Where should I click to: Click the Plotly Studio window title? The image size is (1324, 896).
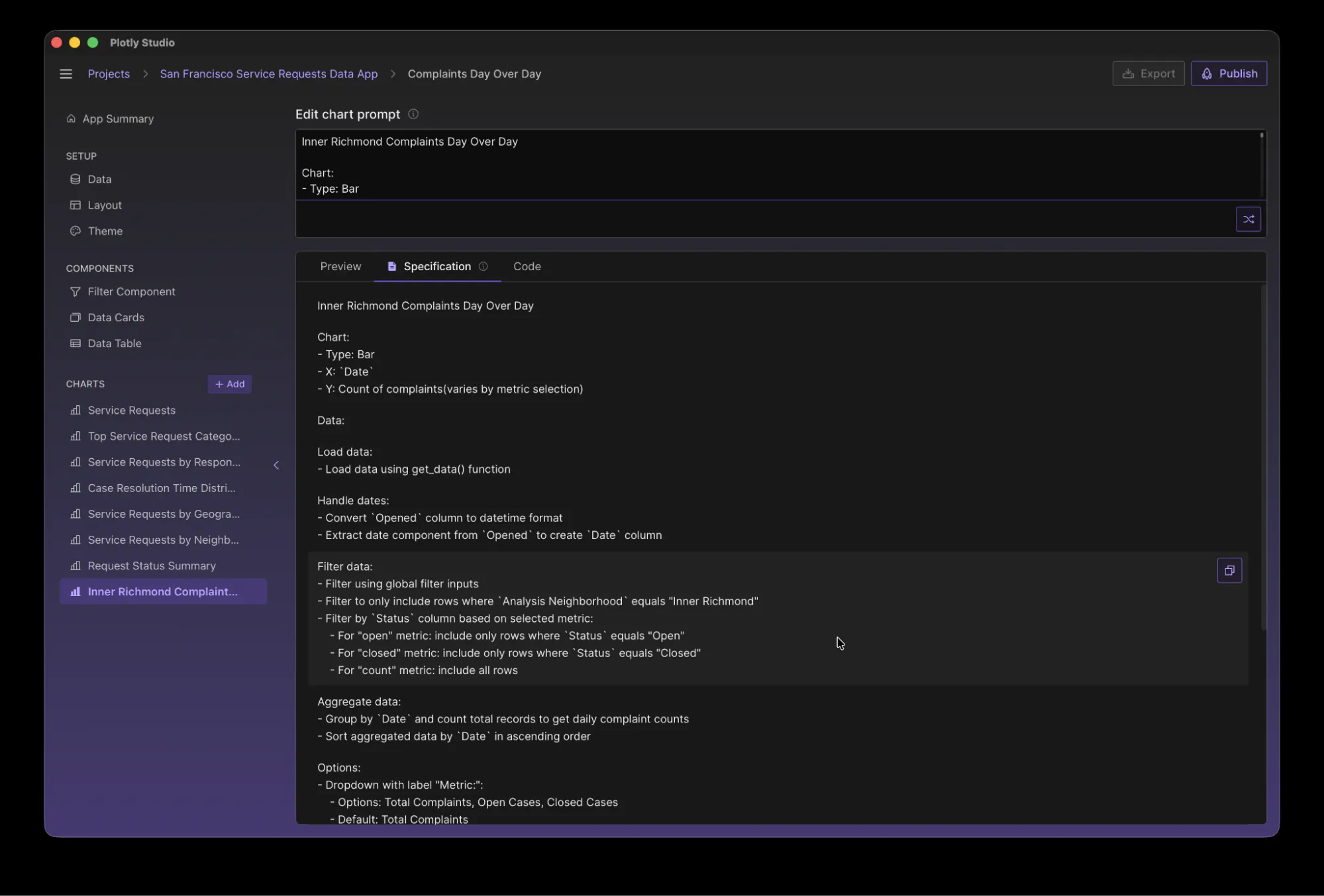[x=142, y=42]
